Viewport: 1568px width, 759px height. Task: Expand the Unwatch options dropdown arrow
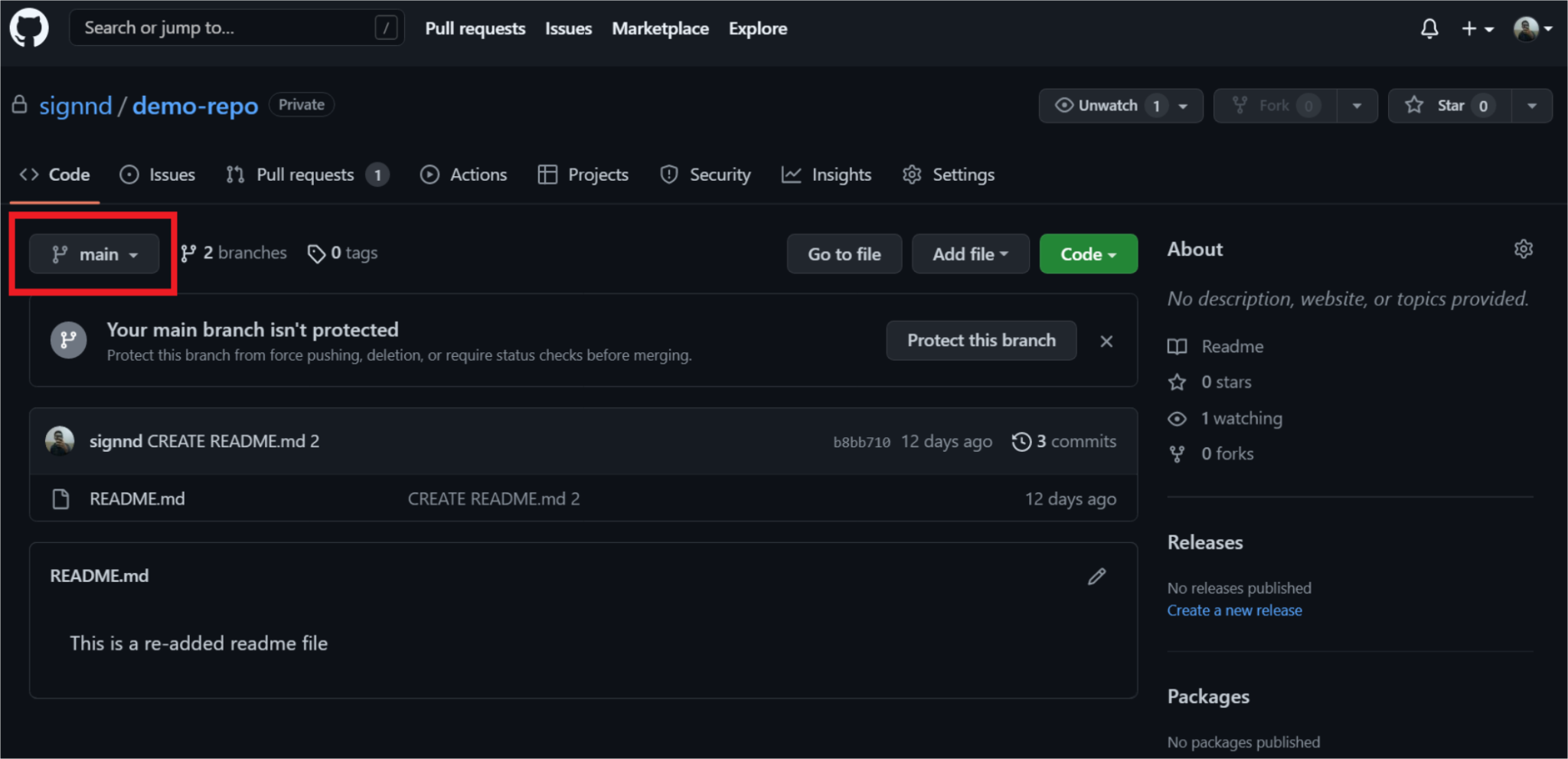click(x=1184, y=106)
